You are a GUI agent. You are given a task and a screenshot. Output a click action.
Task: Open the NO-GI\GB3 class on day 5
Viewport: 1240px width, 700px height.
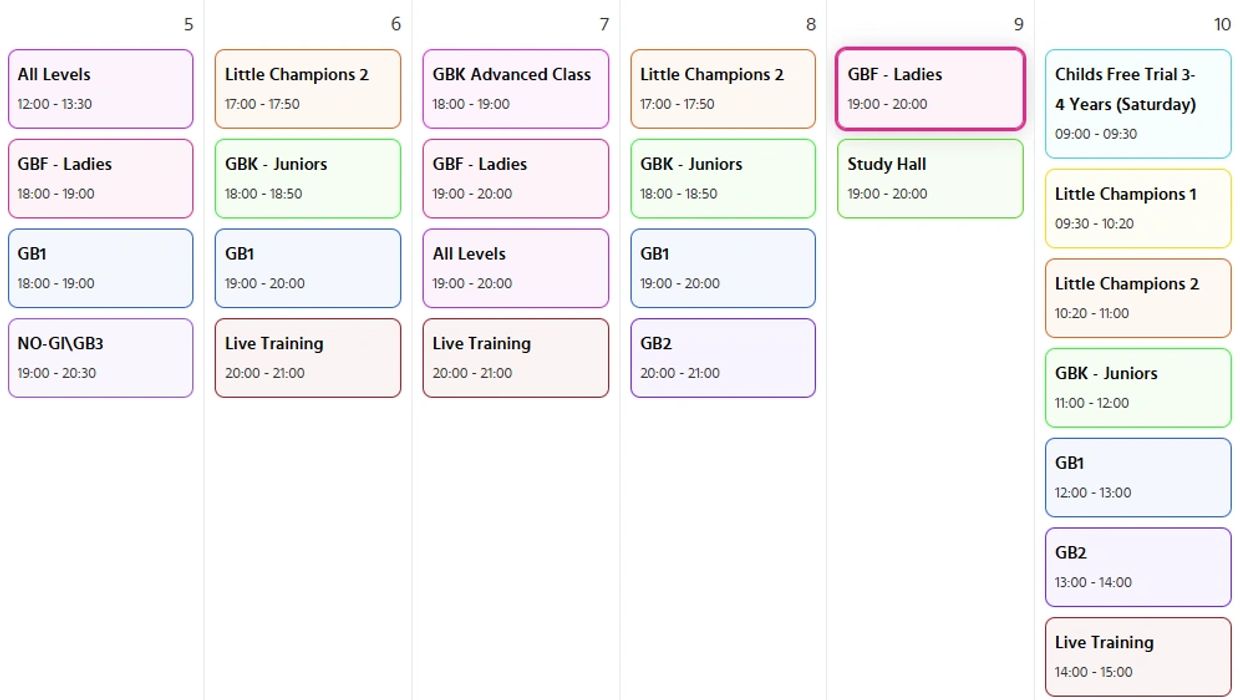[100, 358]
